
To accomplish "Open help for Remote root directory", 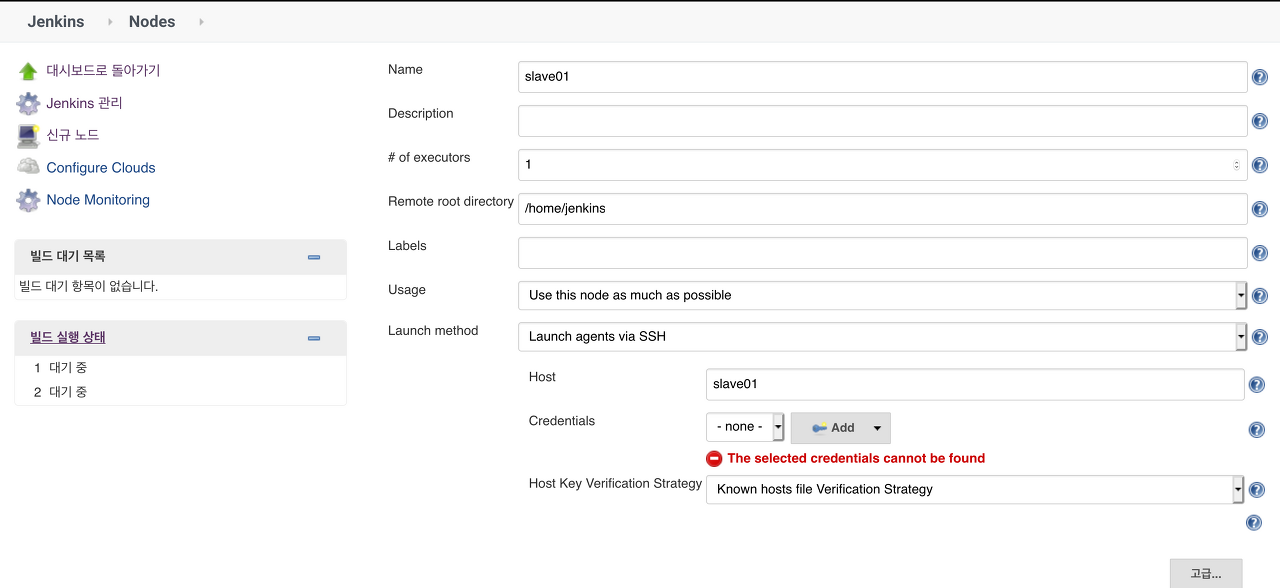I will tap(1260, 209).
